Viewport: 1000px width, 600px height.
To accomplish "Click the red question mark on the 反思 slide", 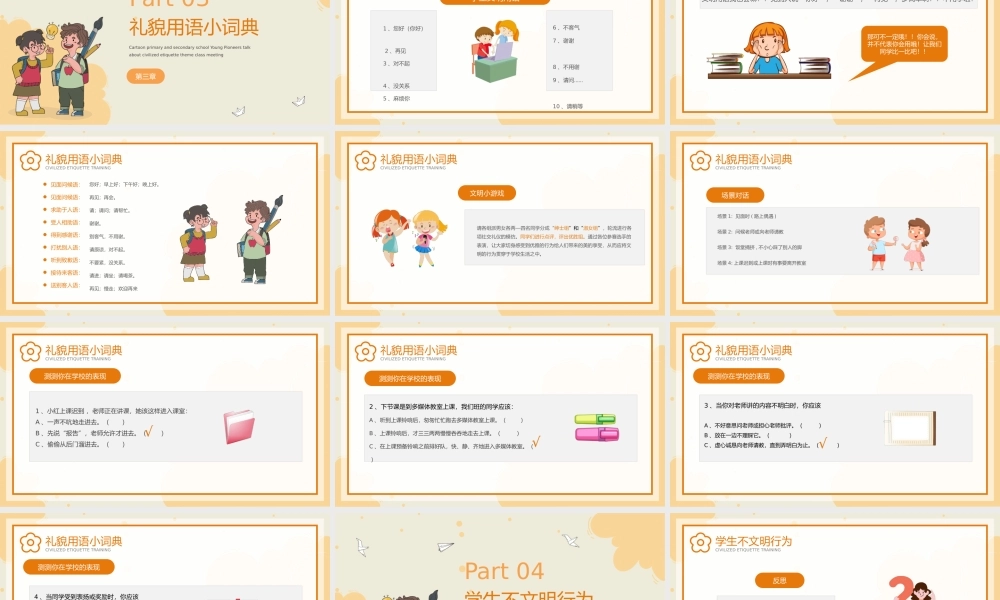I will pos(901,588).
